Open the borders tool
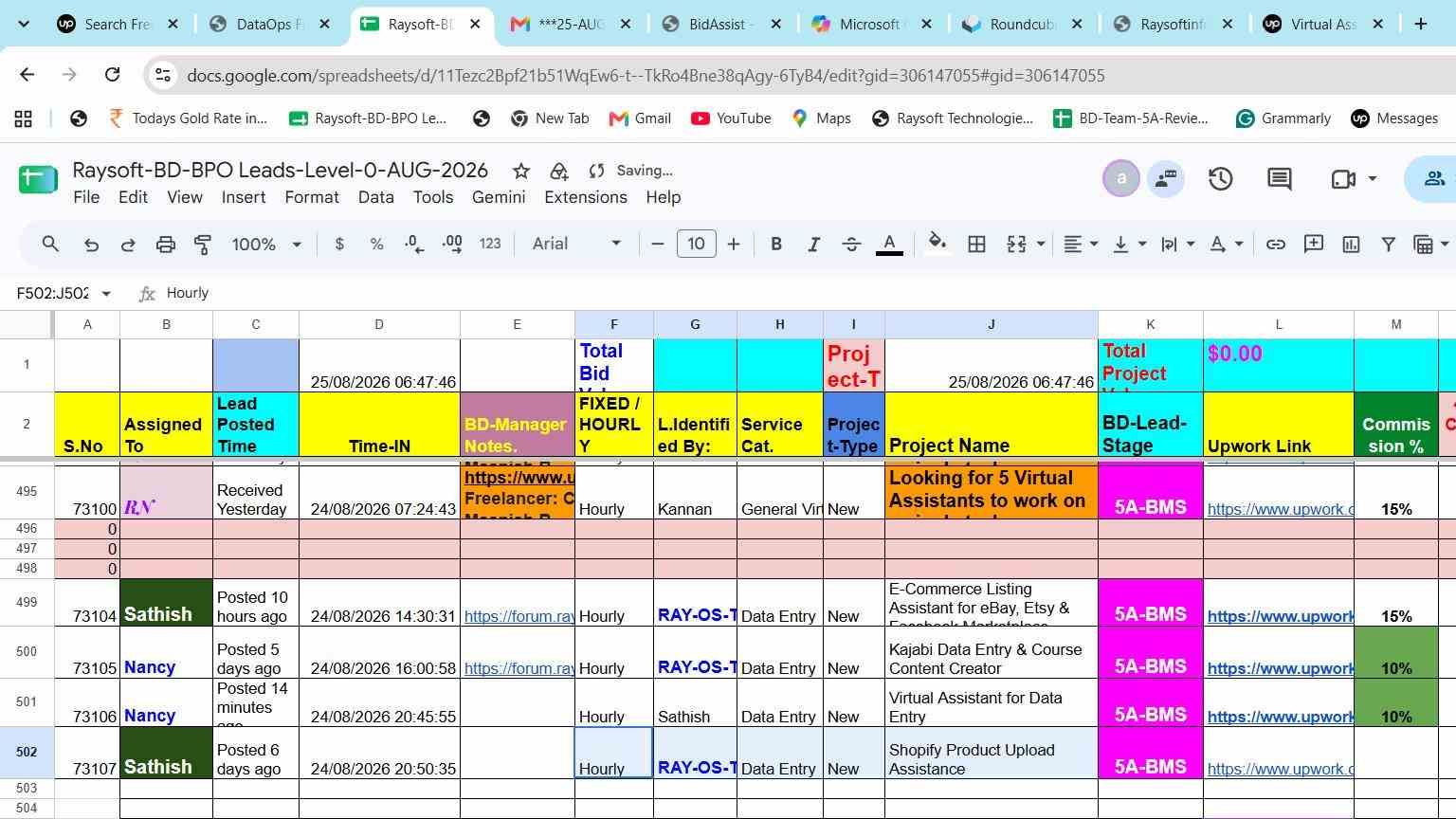This screenshot has height=819, width=1456. click(976, 245)
